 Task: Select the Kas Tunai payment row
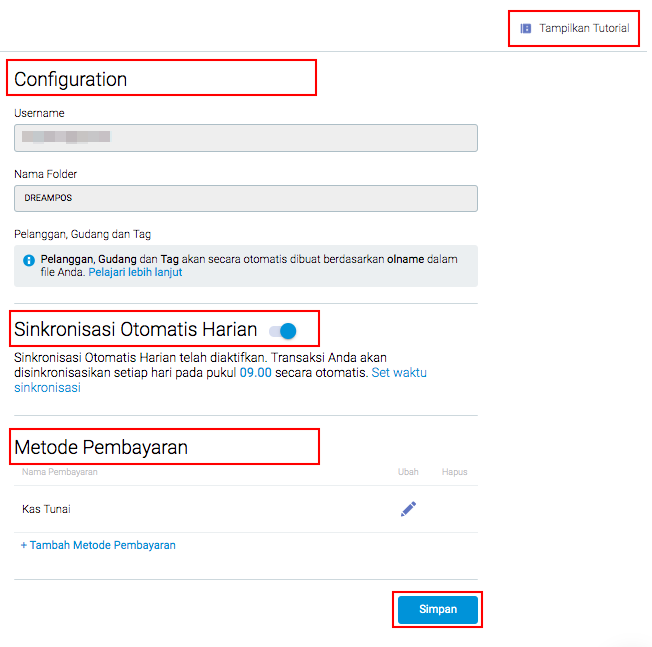(x=47, y=509)
